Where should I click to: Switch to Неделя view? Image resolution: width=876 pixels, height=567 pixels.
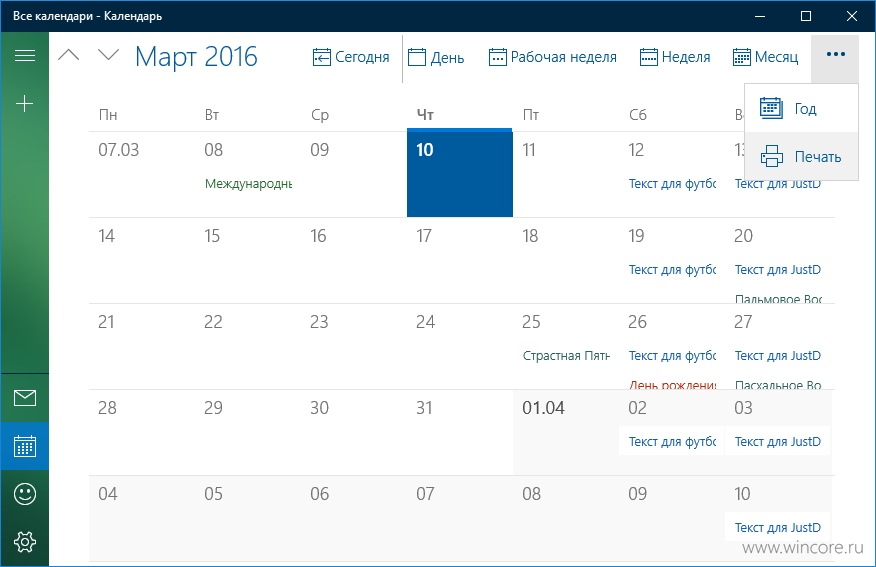[675, 57]
